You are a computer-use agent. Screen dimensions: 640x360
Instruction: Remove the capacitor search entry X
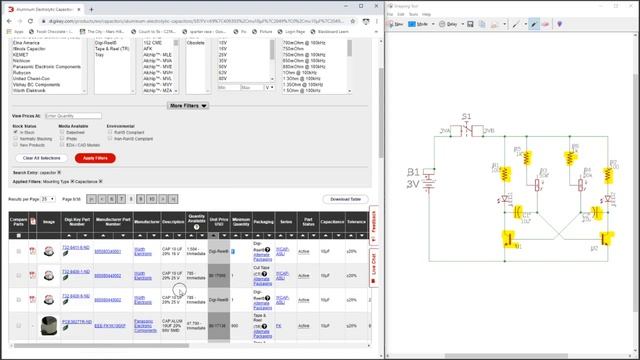click(x=59, y=173)
